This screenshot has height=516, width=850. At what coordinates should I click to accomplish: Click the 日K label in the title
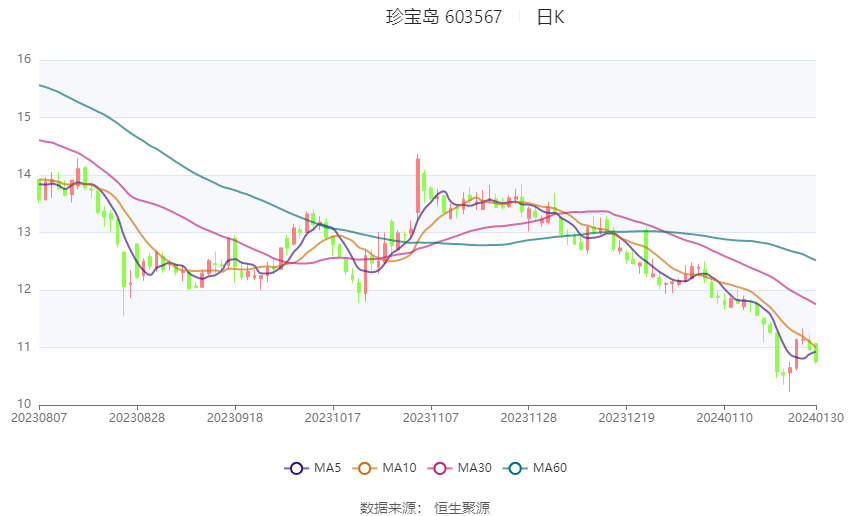click(550, 17)
